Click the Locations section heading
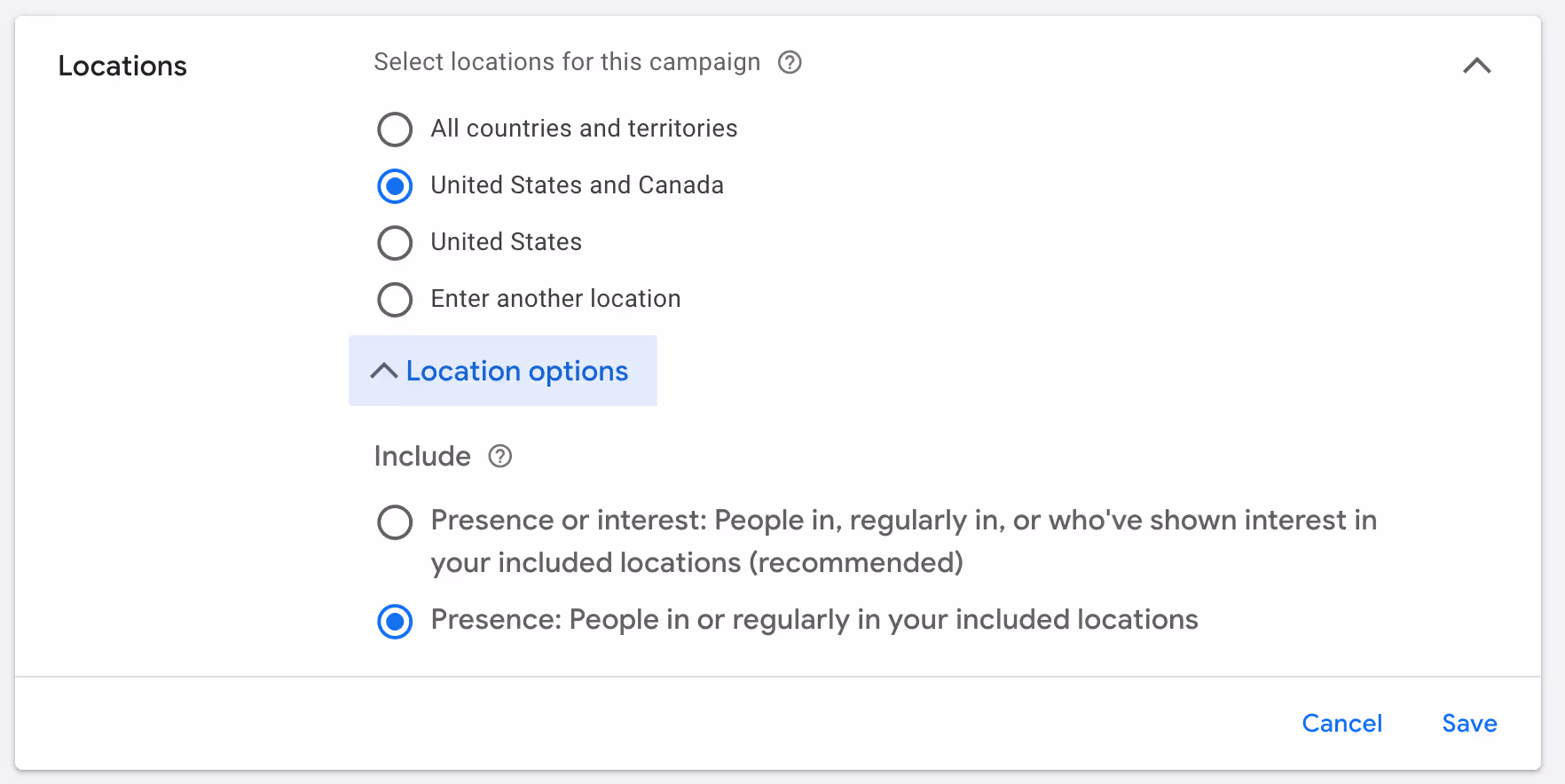1565x784 pixels. (x=122, y=66)
